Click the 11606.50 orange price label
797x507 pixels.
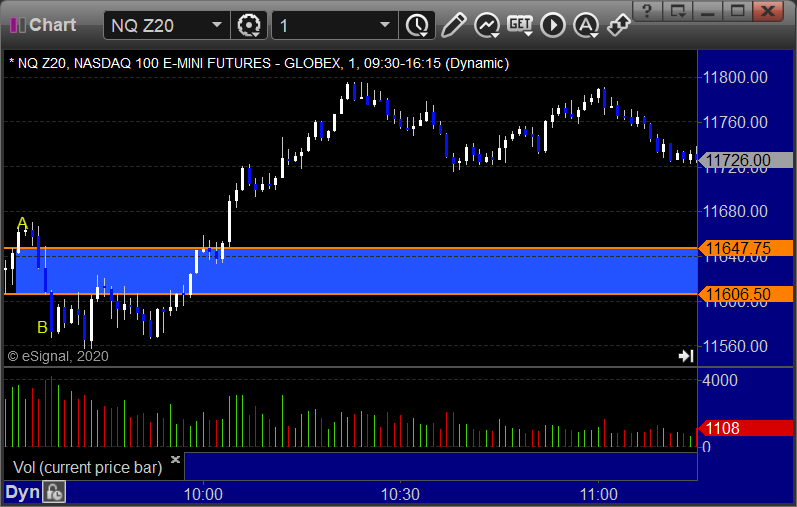746,294
